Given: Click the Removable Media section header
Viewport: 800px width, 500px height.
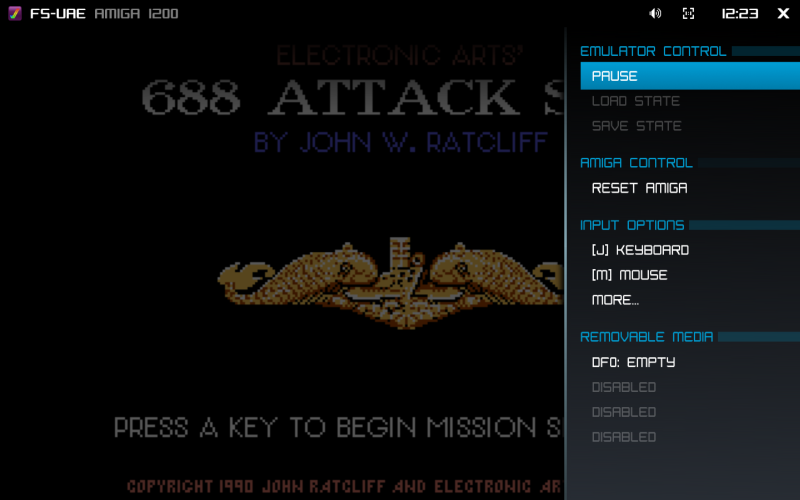Looking at the screenshot, I should (646, 337).
